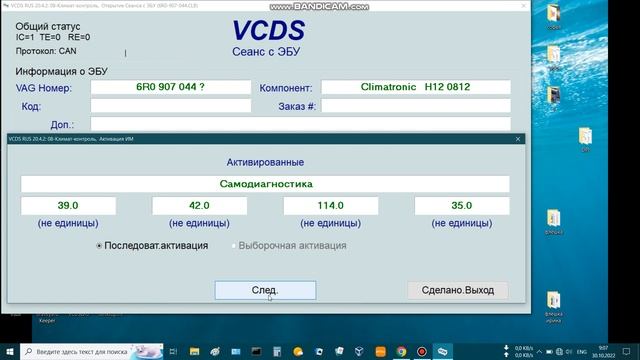This screenshot has width=640, height=360.
Task: Click the measurement value 114.0
Action: click(331, 206)
